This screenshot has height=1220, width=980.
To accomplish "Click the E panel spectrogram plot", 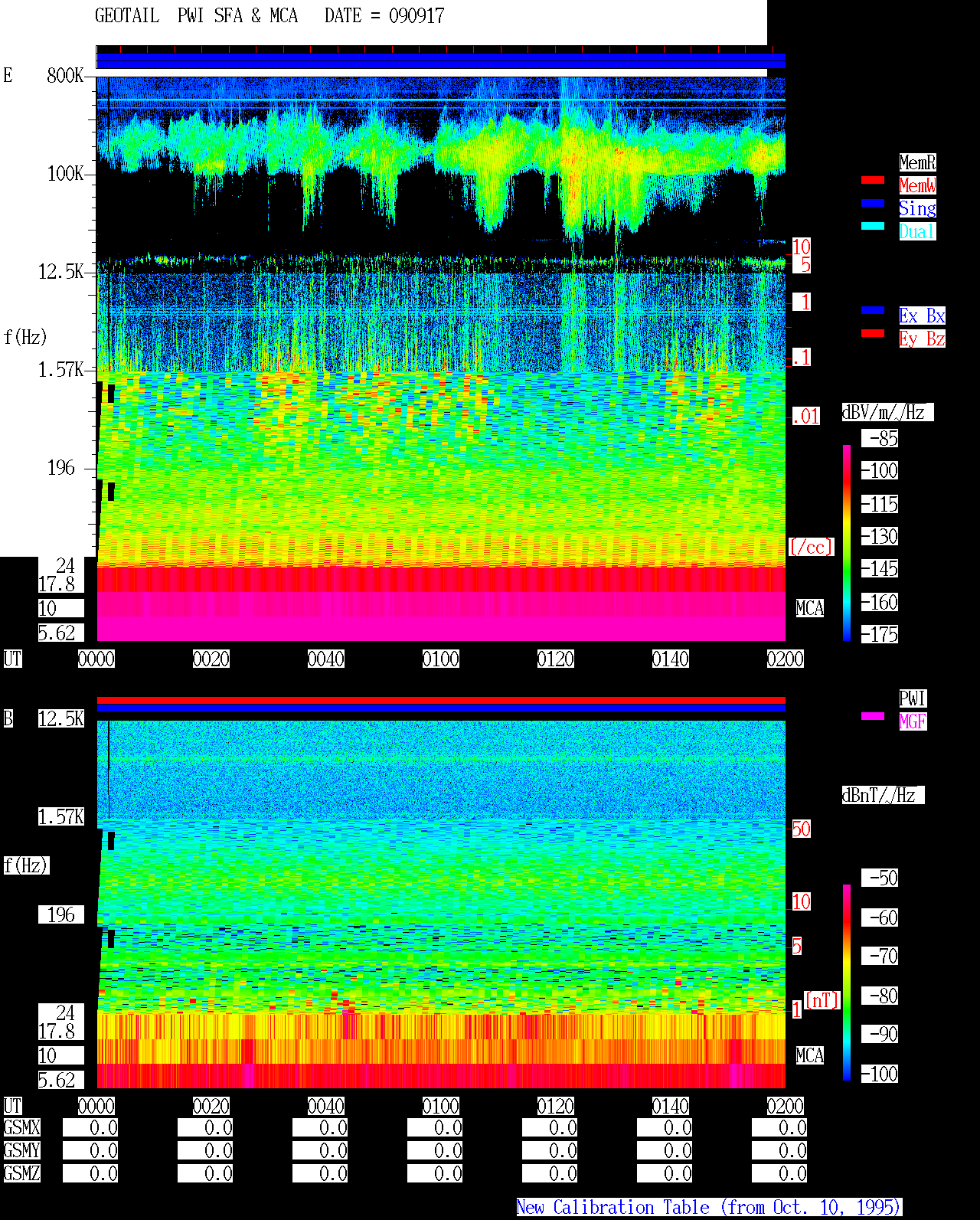I will pyautogui.click(x=441, y=358).
